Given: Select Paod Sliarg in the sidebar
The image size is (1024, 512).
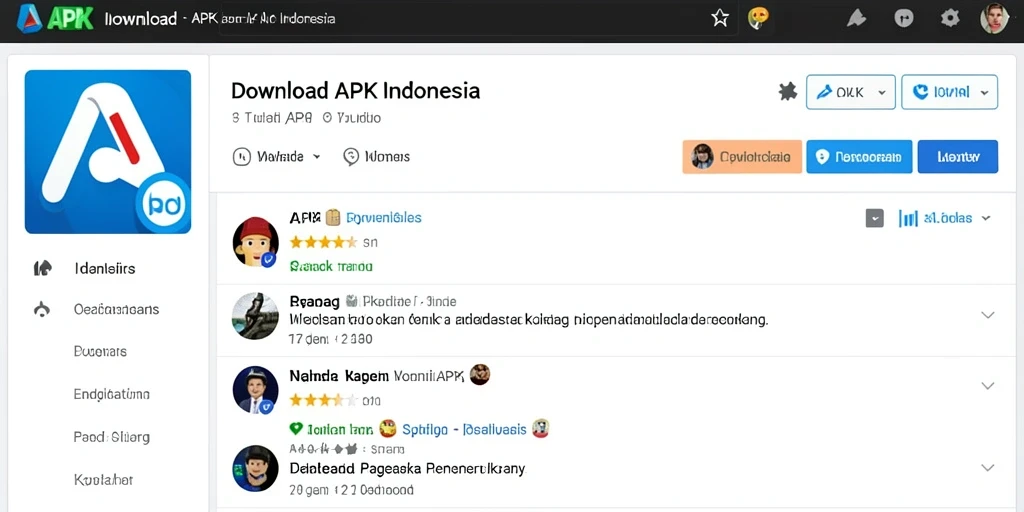Looking at the screenshot, I should tap(112, 437).
